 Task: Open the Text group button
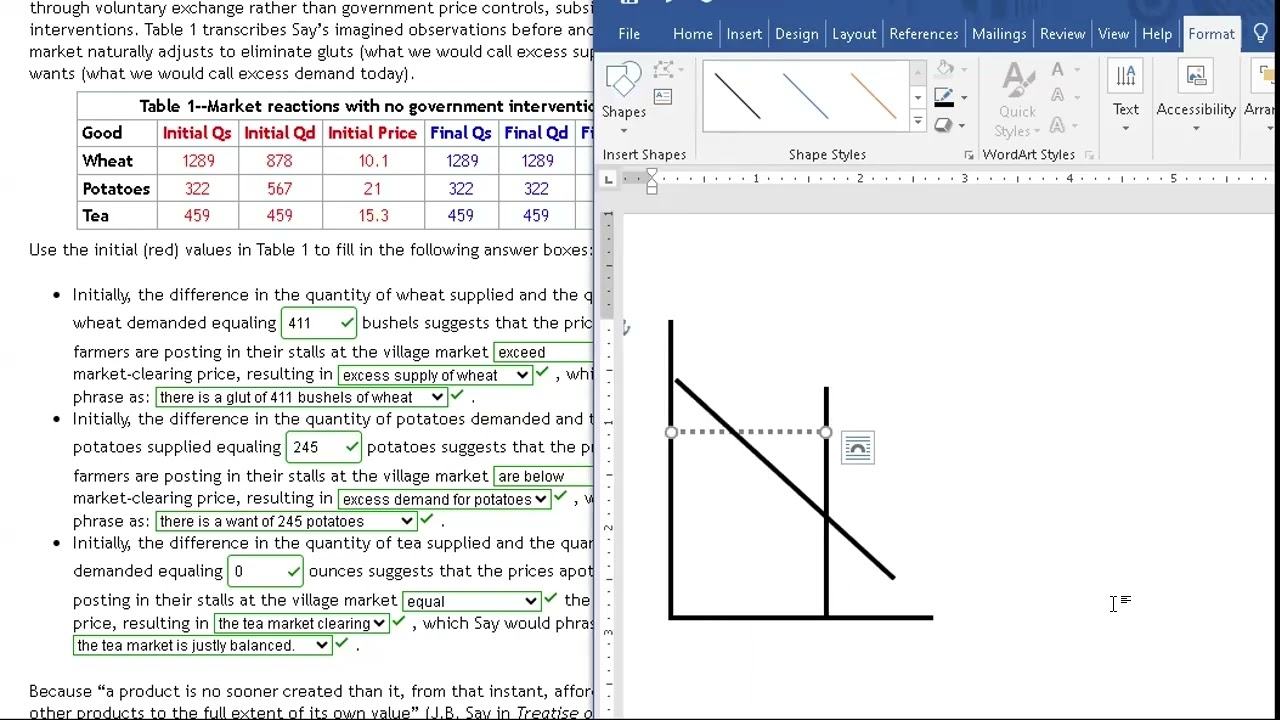pyautogui.click(x=1126, y=97)
